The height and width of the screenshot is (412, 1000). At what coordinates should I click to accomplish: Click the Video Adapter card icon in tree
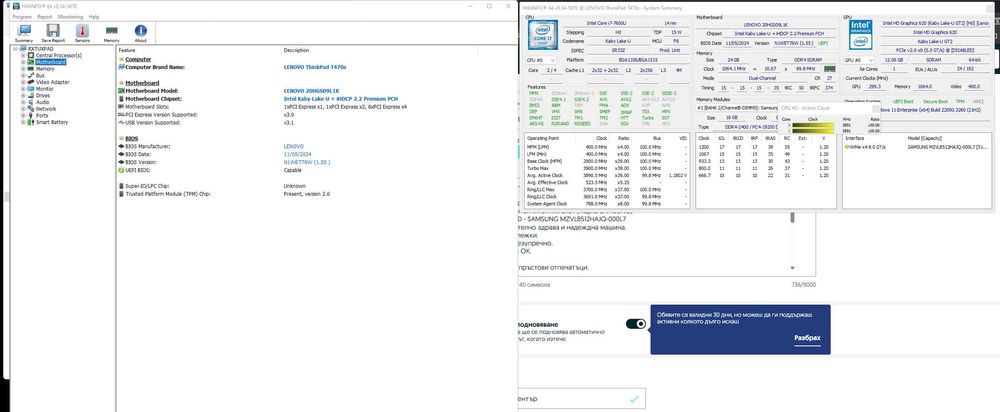[31, 82]
